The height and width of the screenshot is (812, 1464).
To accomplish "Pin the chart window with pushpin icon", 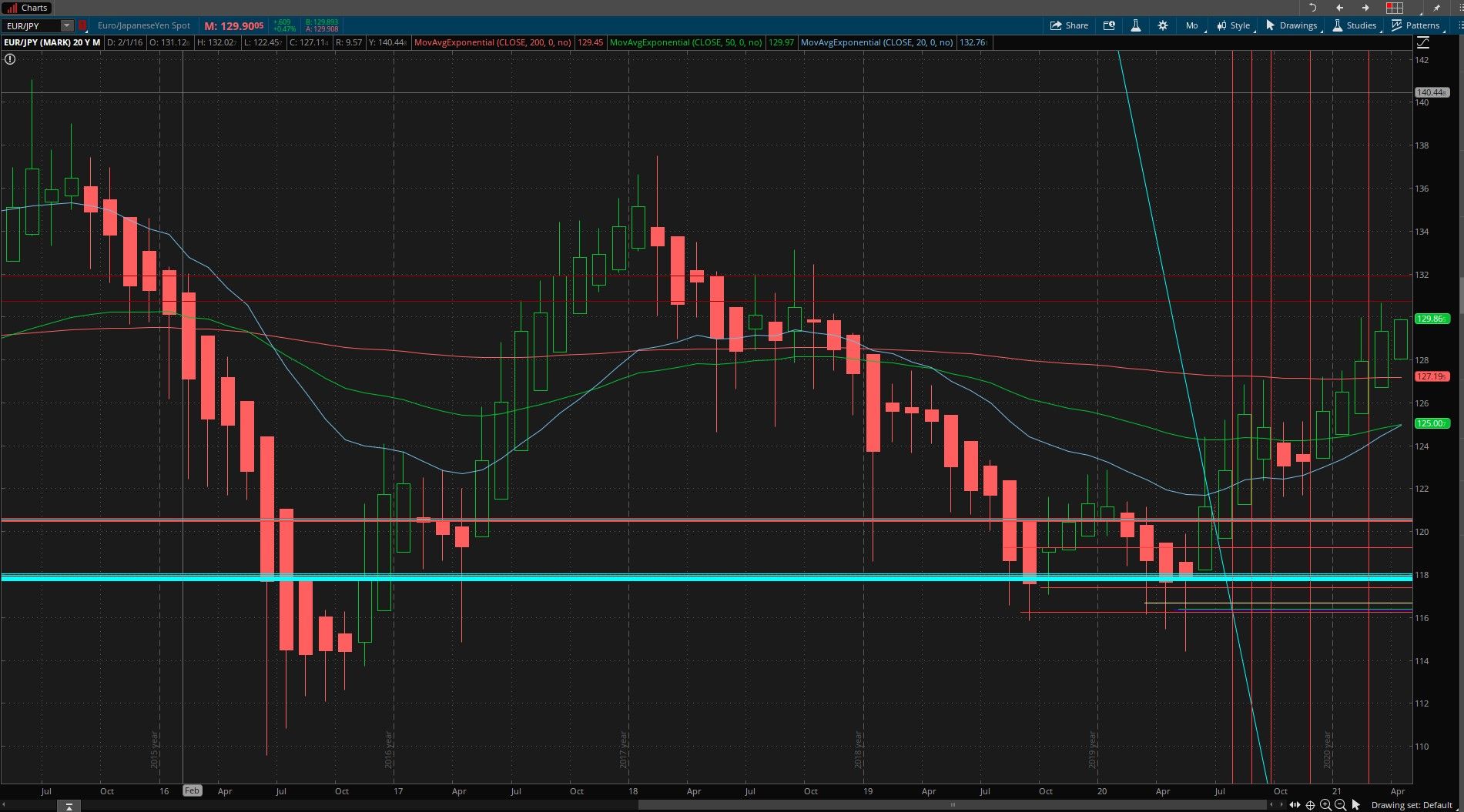I will pos(1436,8).
